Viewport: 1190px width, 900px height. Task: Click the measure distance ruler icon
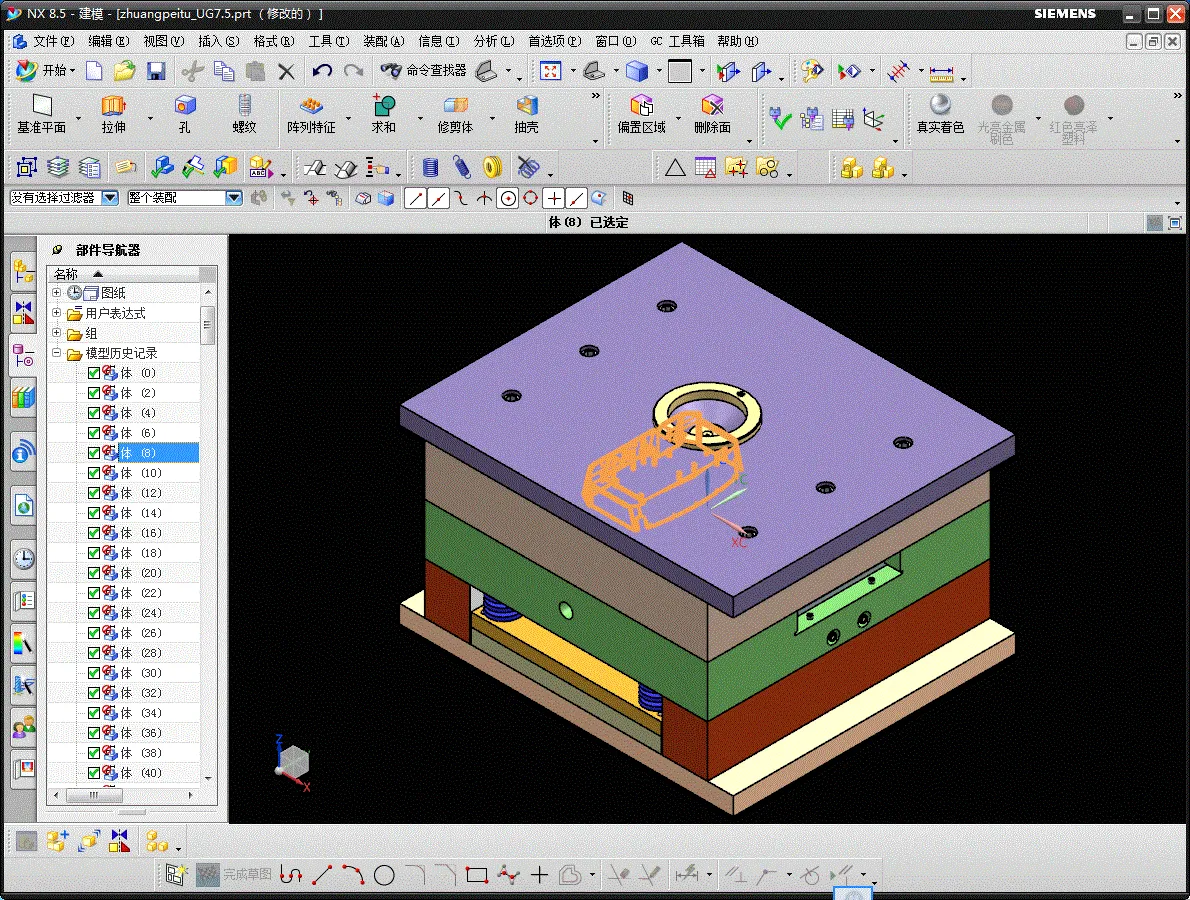point(941,73)
